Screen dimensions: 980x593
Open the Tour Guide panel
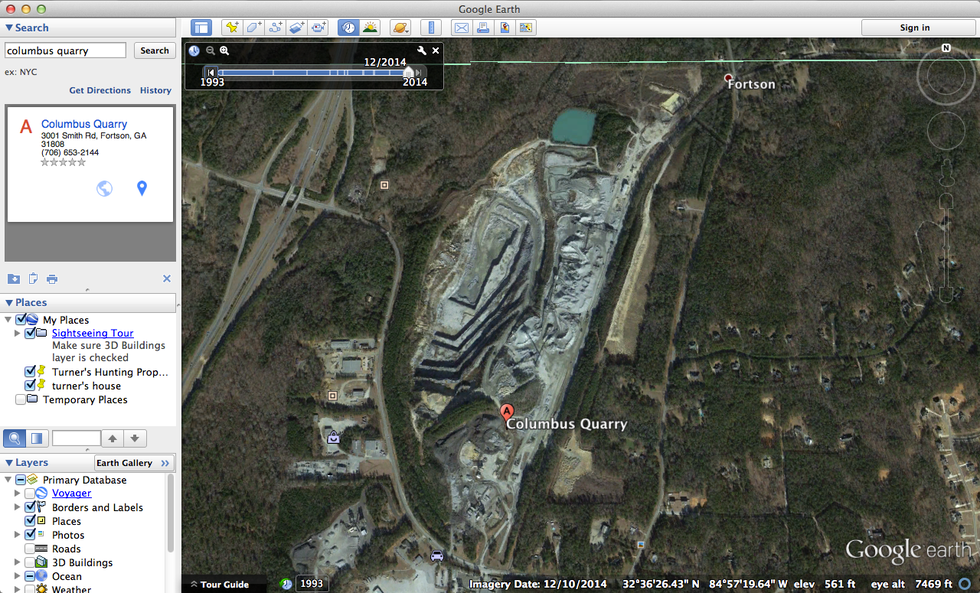pyautogui.click(x=219, y=584)
